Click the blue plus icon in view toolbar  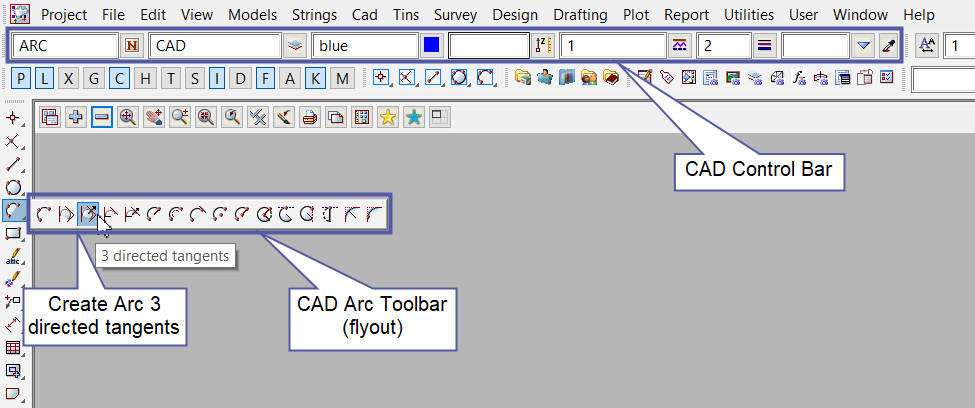[x=76, y=116]
